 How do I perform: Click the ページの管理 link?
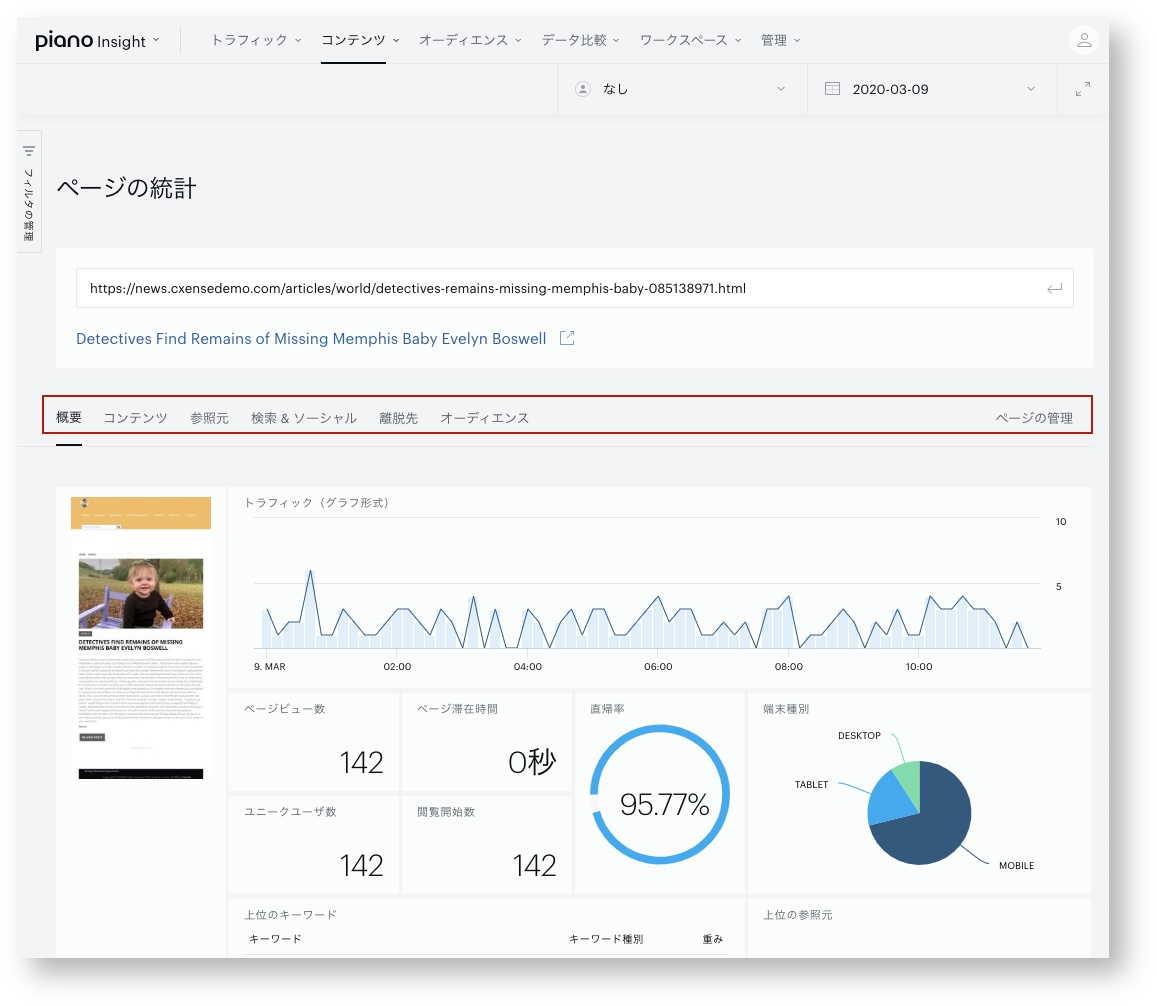click(1034, 418)
